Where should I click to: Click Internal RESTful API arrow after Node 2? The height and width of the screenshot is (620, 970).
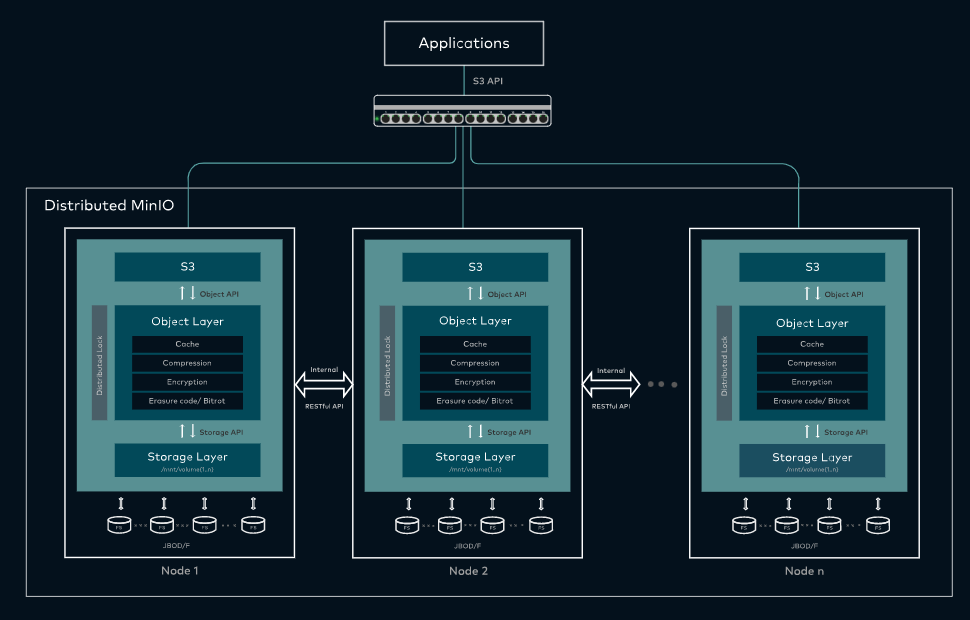tap(611, 385)
